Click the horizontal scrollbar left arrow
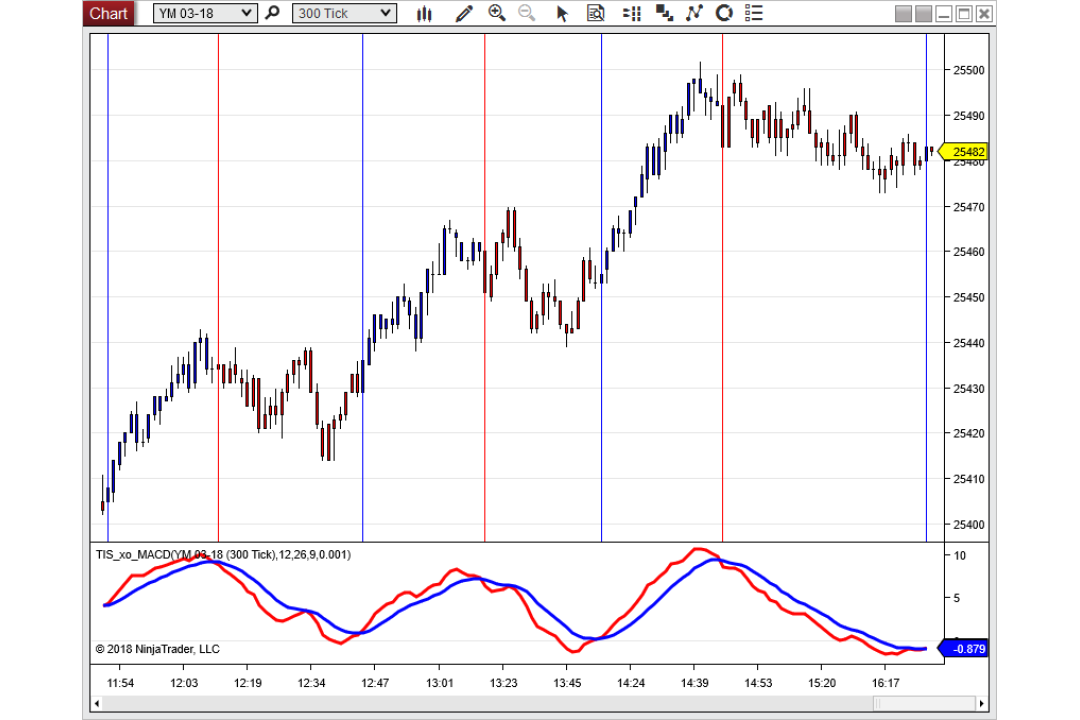Screen dimensions: 1080x720 click(x=97, y=703)
